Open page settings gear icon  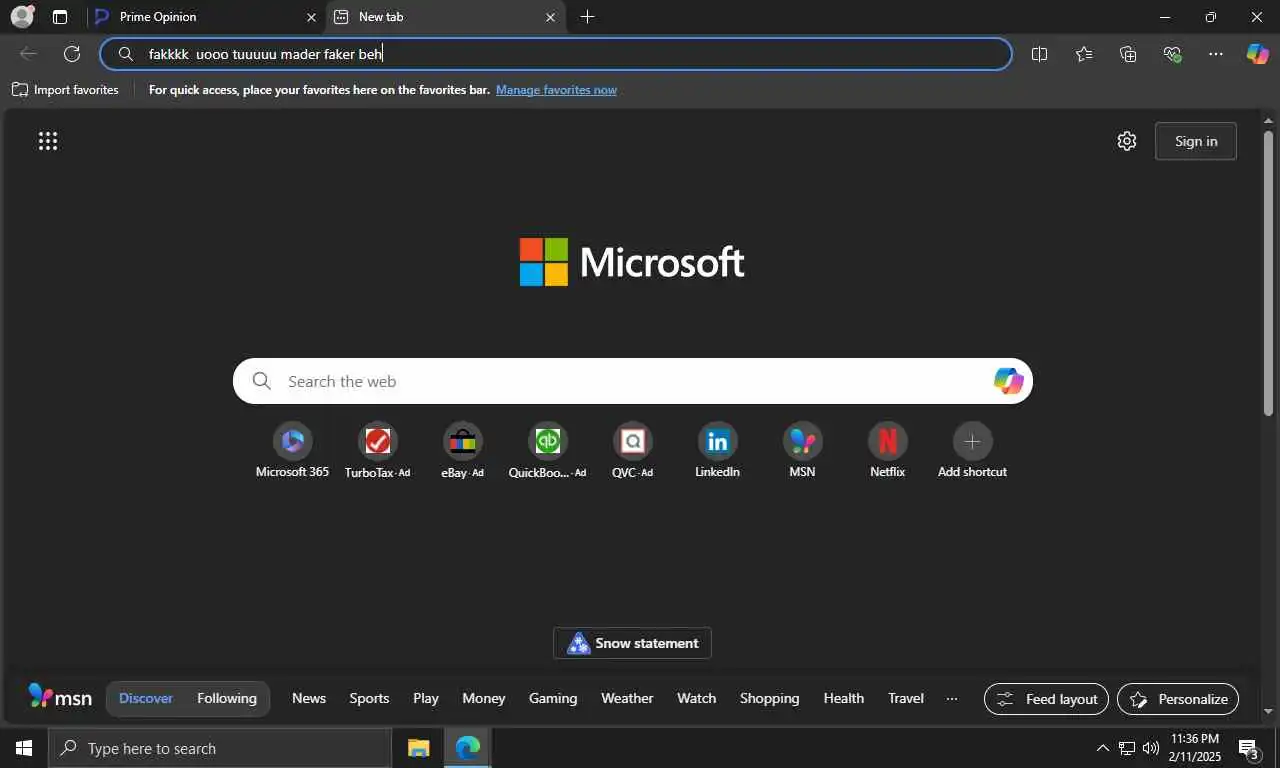tap(1127, 141)
